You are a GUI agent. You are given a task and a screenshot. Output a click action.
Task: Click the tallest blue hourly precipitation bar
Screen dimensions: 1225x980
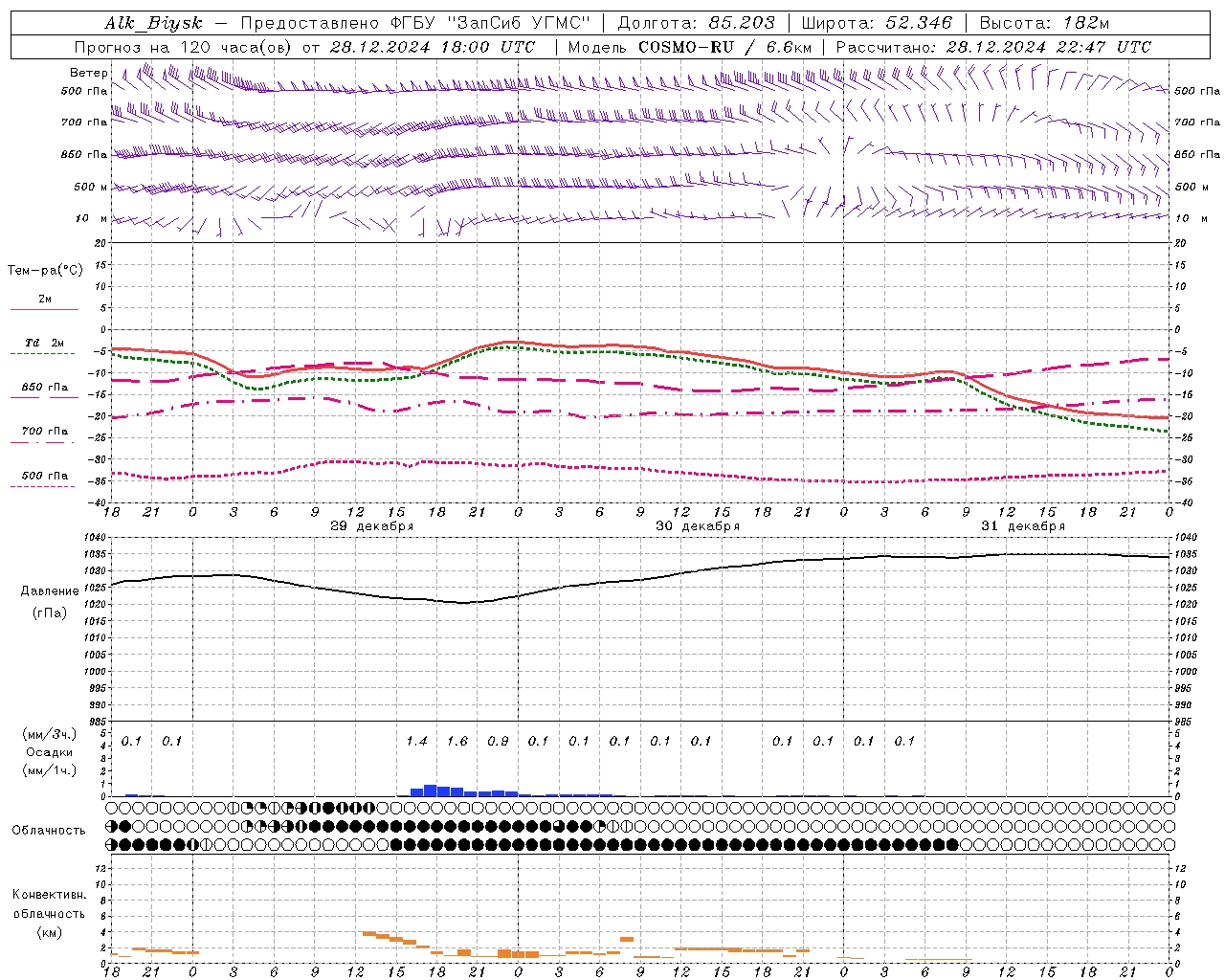point(431,791)
